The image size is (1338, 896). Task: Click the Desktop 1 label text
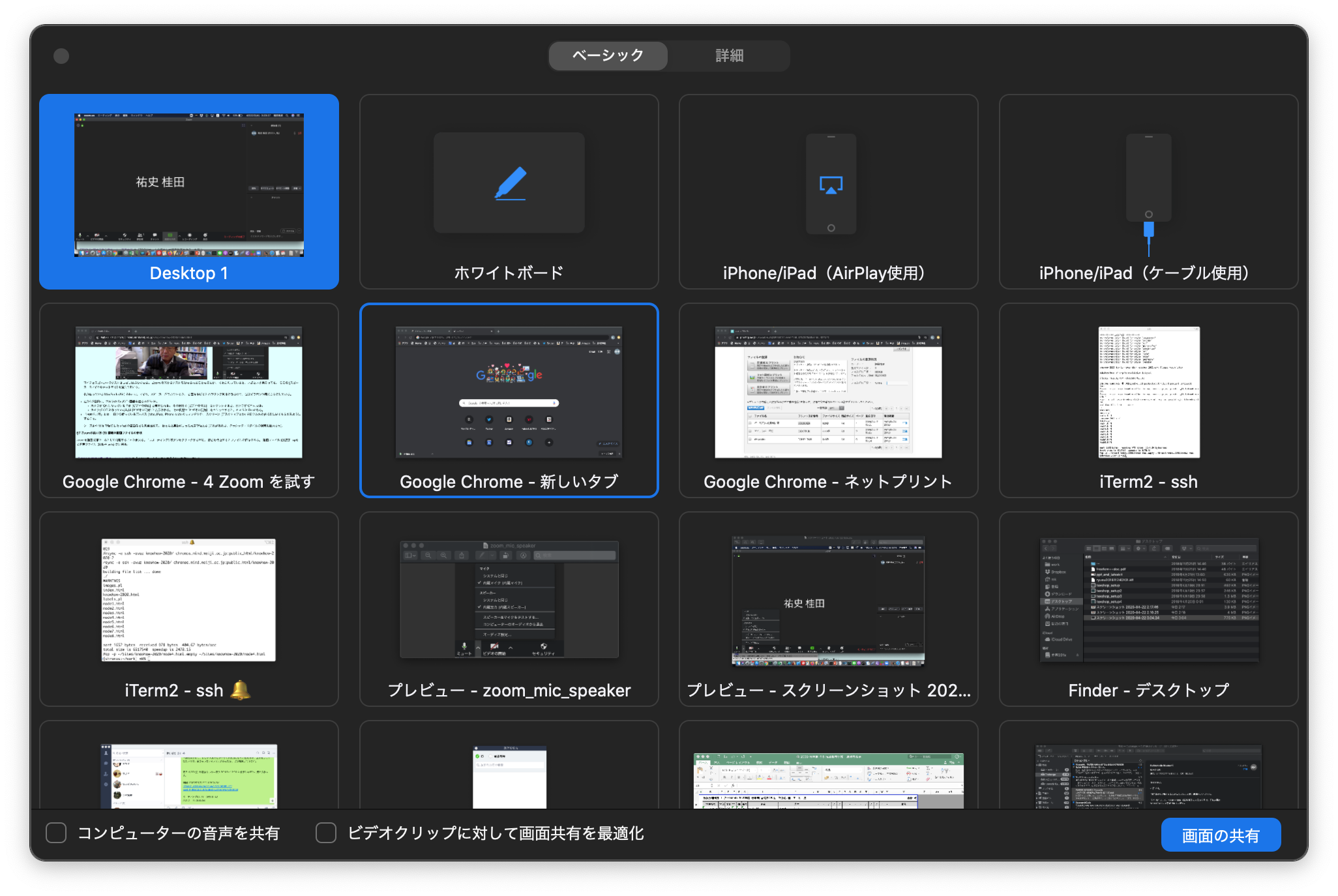coord(189,273)
